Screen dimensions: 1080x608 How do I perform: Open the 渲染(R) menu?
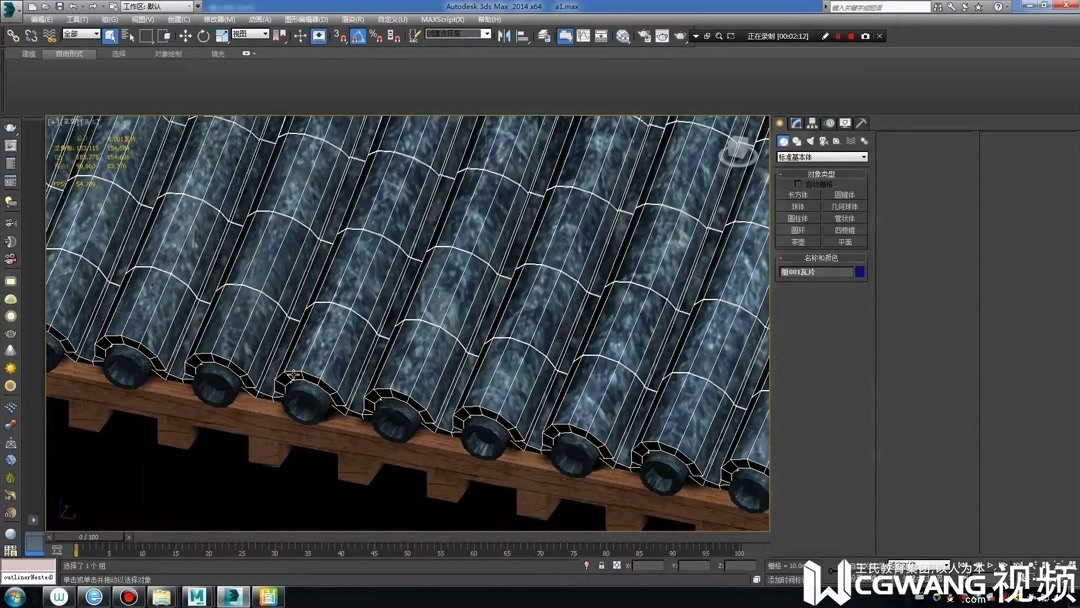click(353, 19)
